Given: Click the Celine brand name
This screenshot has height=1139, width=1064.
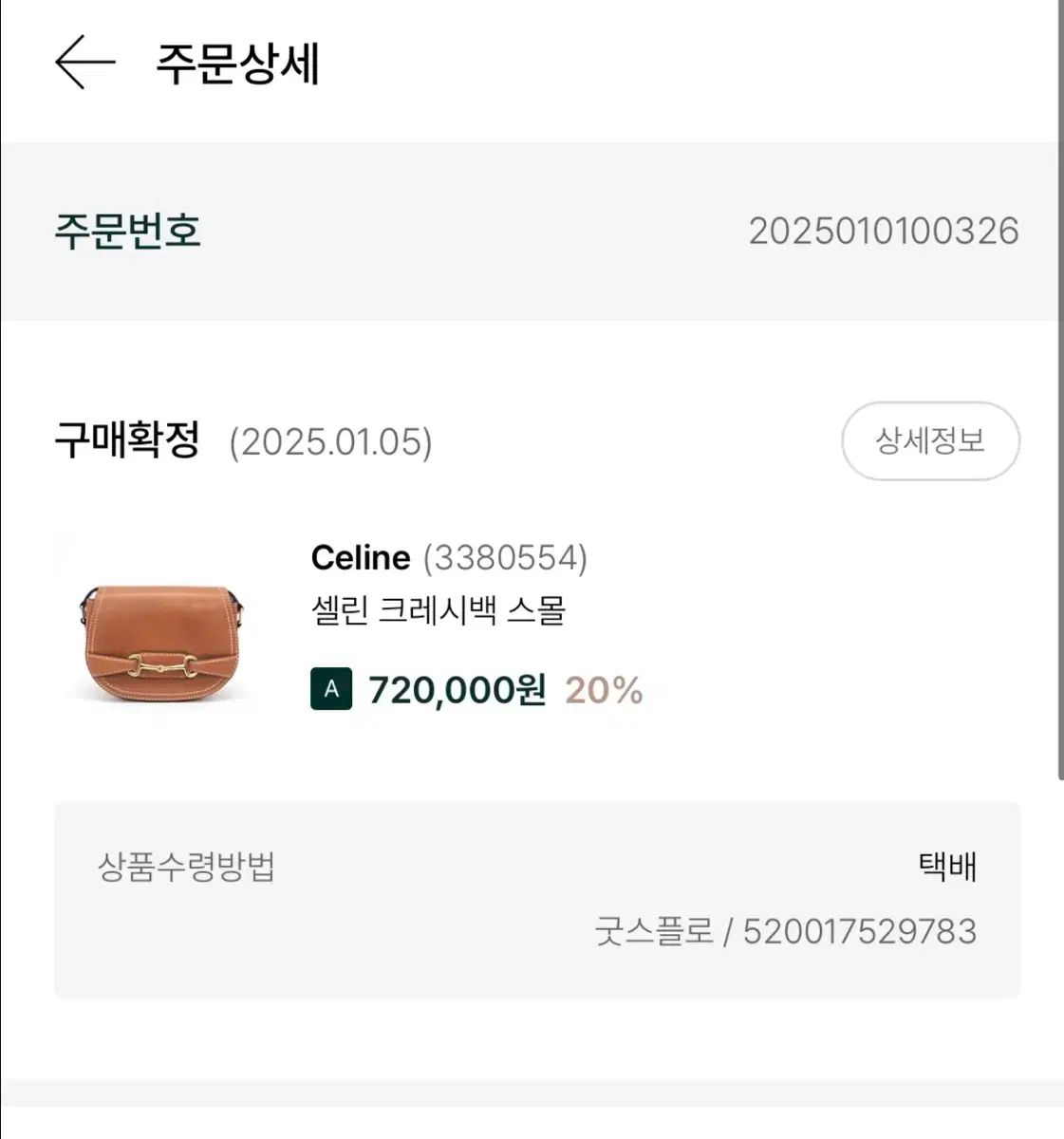Looking at the screenshot, I should (361, 557).
